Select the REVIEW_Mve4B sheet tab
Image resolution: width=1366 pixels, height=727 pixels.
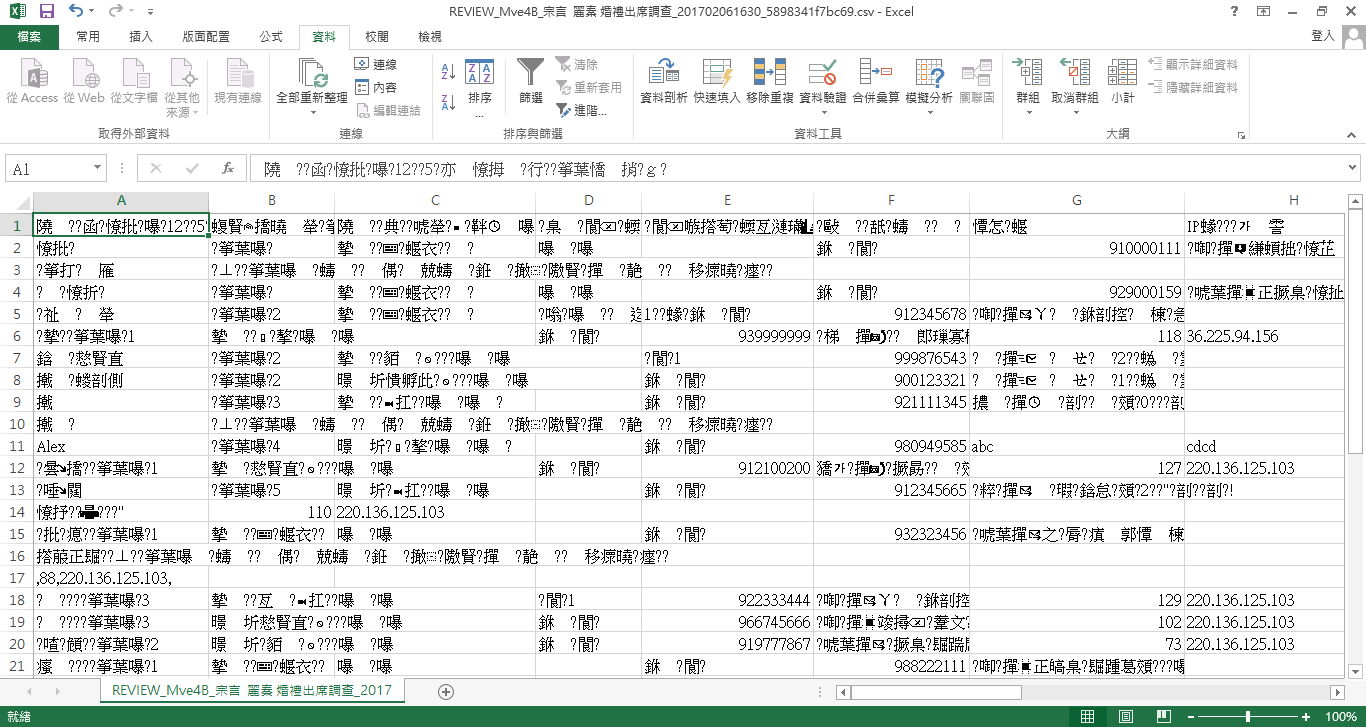pos(251,691)
